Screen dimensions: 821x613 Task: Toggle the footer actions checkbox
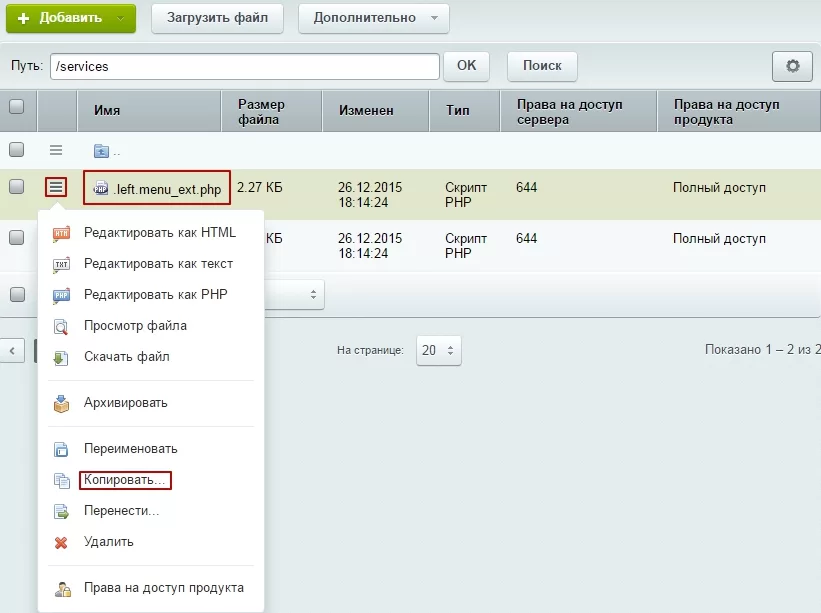tap(17, 294)
